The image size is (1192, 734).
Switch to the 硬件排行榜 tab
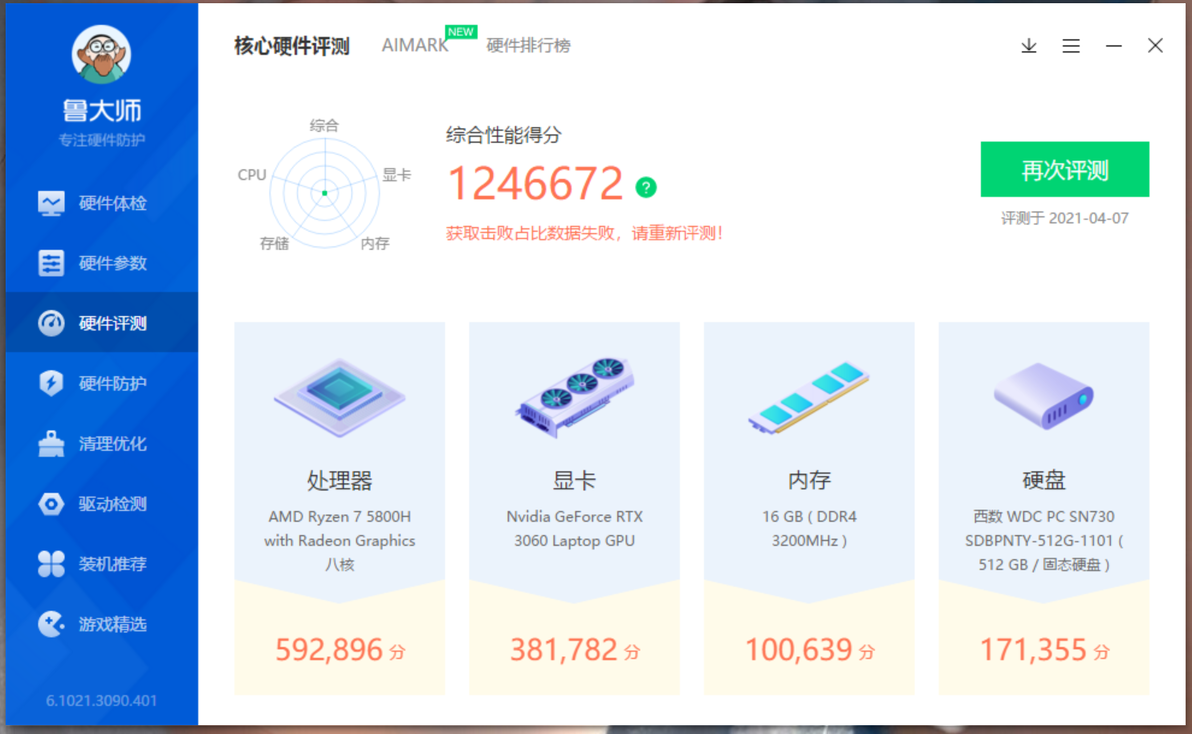(x=528, y=46)
